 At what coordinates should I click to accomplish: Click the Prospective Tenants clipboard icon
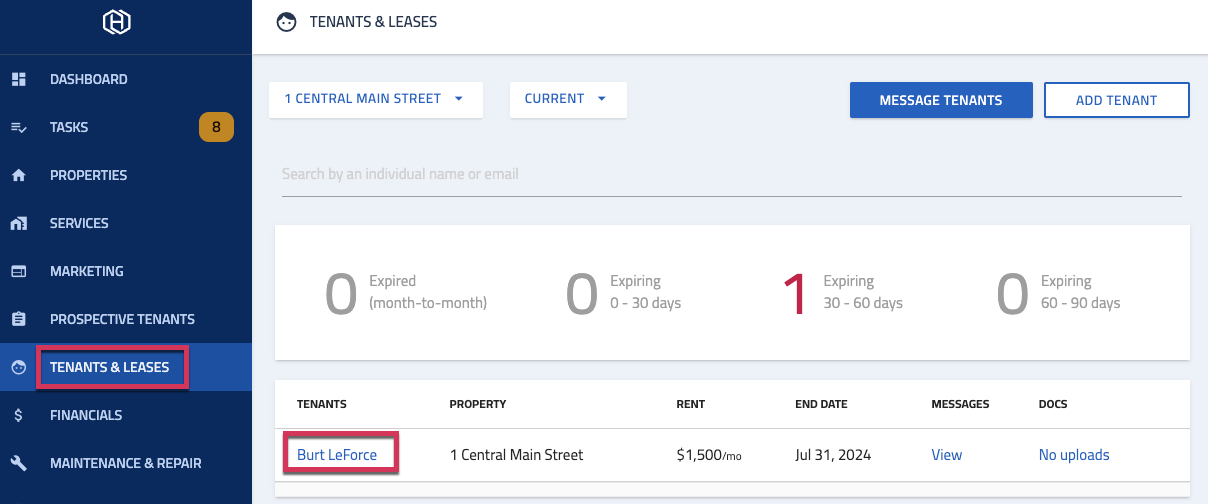(x=18, y=319)
